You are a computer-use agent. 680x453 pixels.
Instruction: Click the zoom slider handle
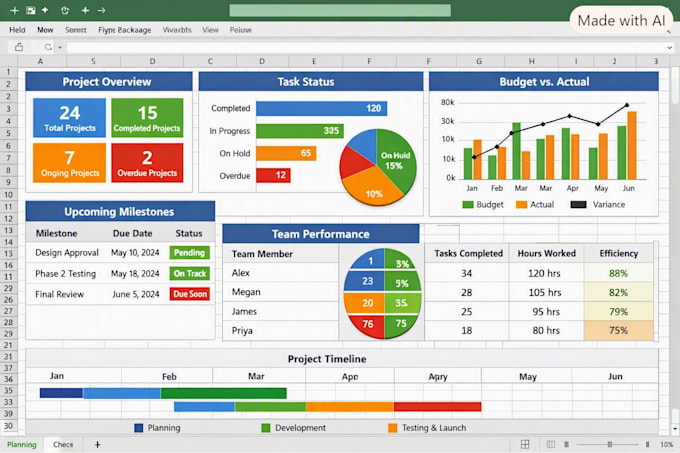[x=610, y=444]
